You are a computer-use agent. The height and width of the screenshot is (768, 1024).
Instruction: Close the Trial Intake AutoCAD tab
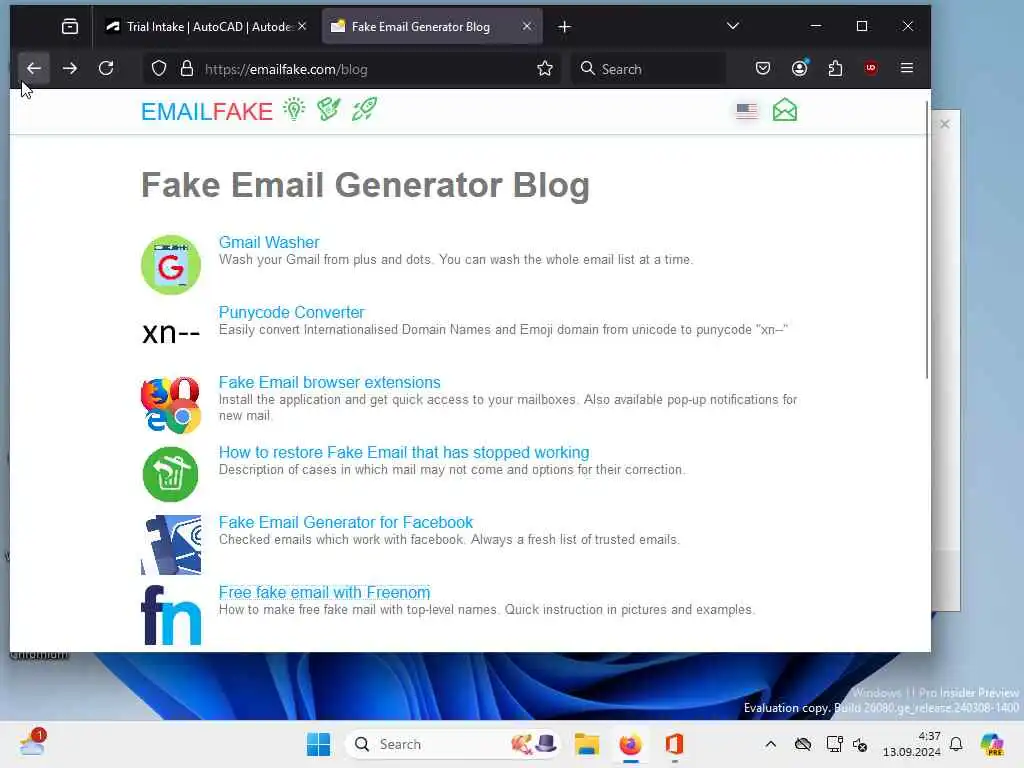[x=302, y=27]
